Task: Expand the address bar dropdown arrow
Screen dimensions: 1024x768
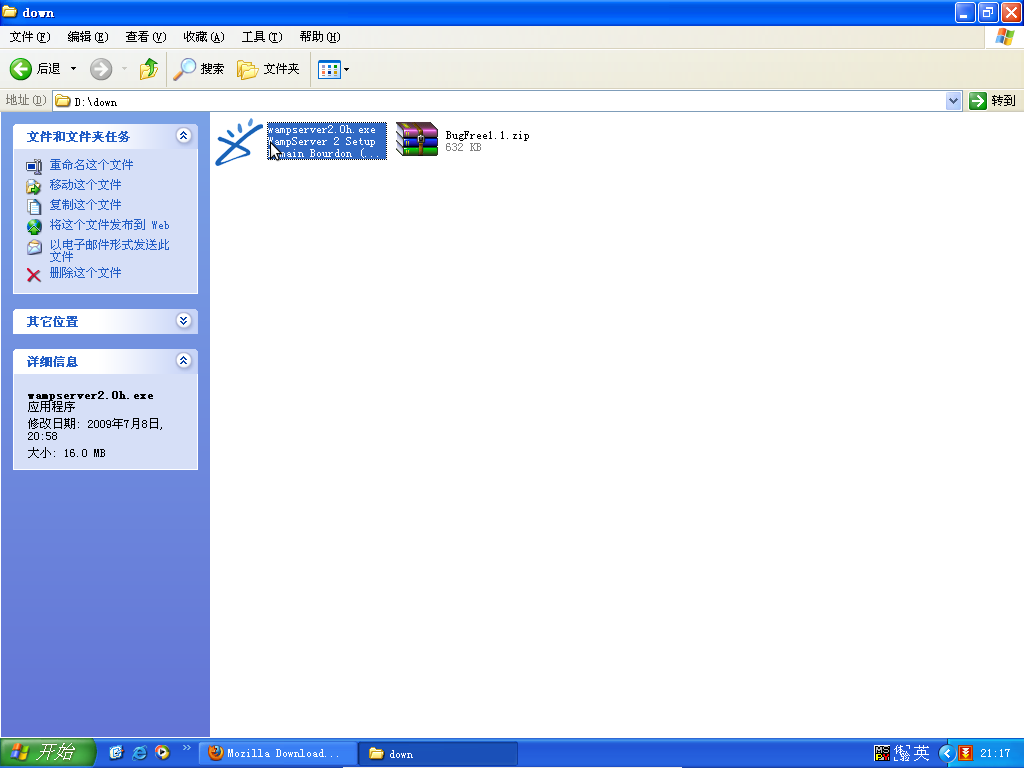Action: pos(953,101)
